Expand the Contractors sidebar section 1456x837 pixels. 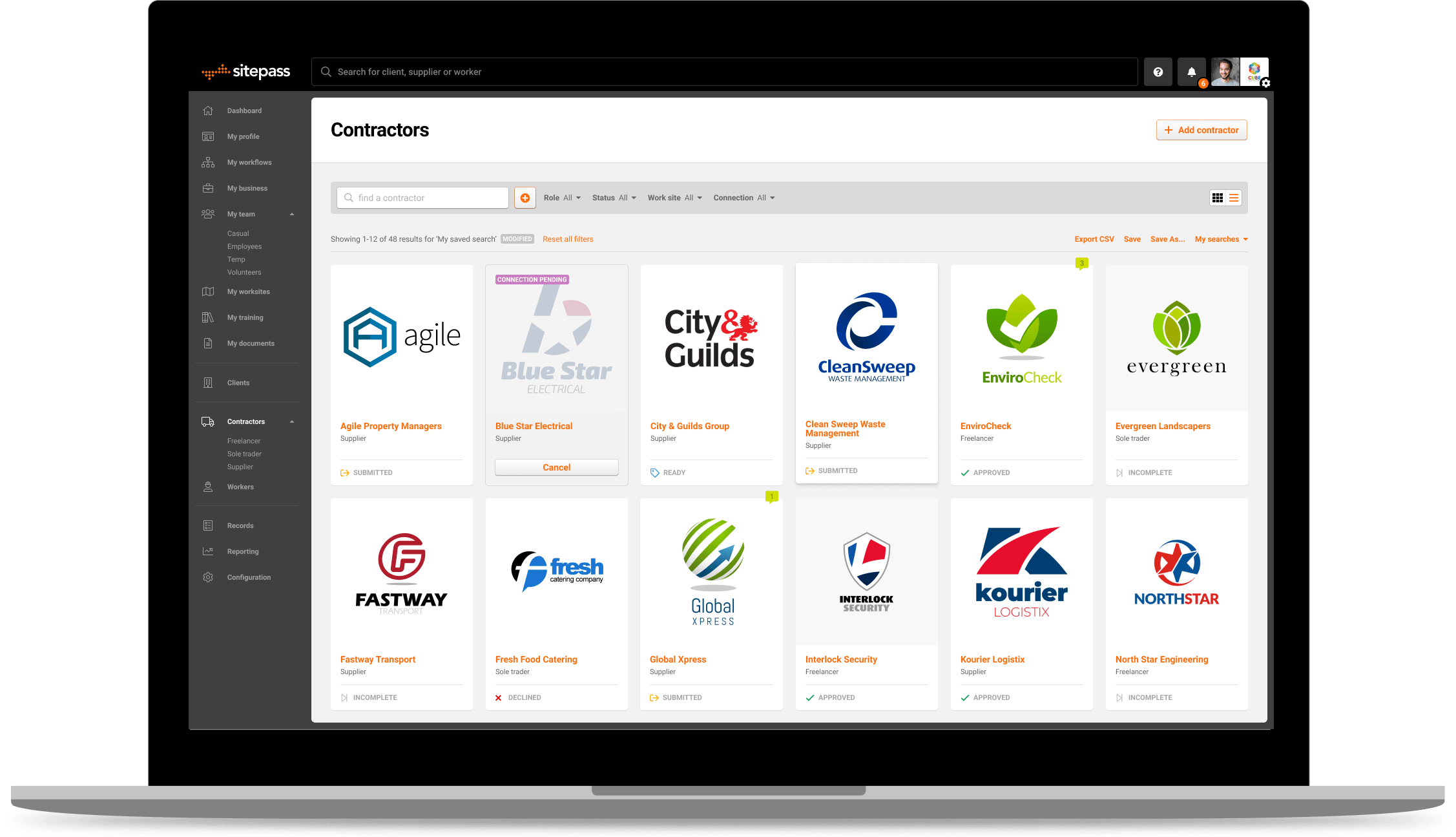[292, 421]
